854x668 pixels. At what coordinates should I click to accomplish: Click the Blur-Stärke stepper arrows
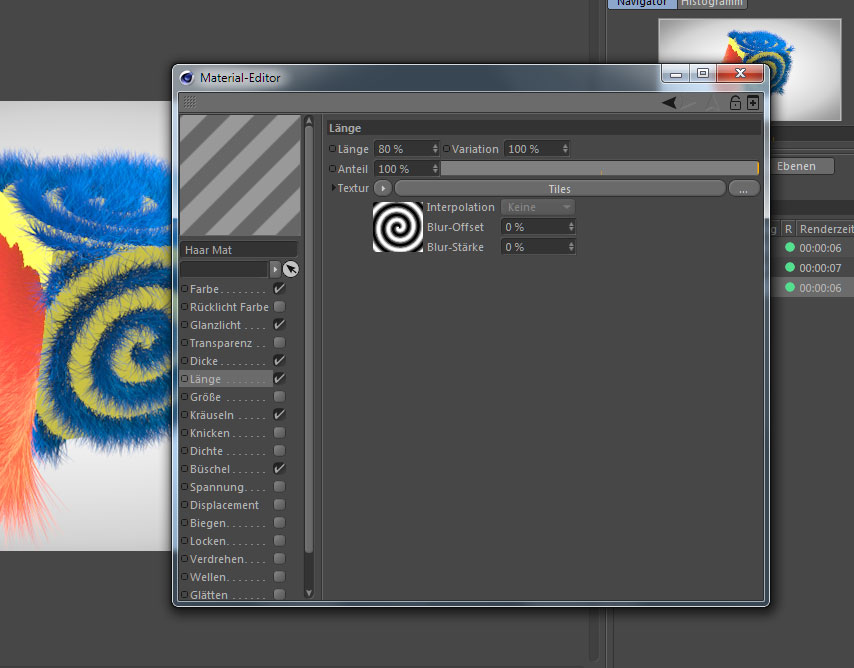point(571,247)
